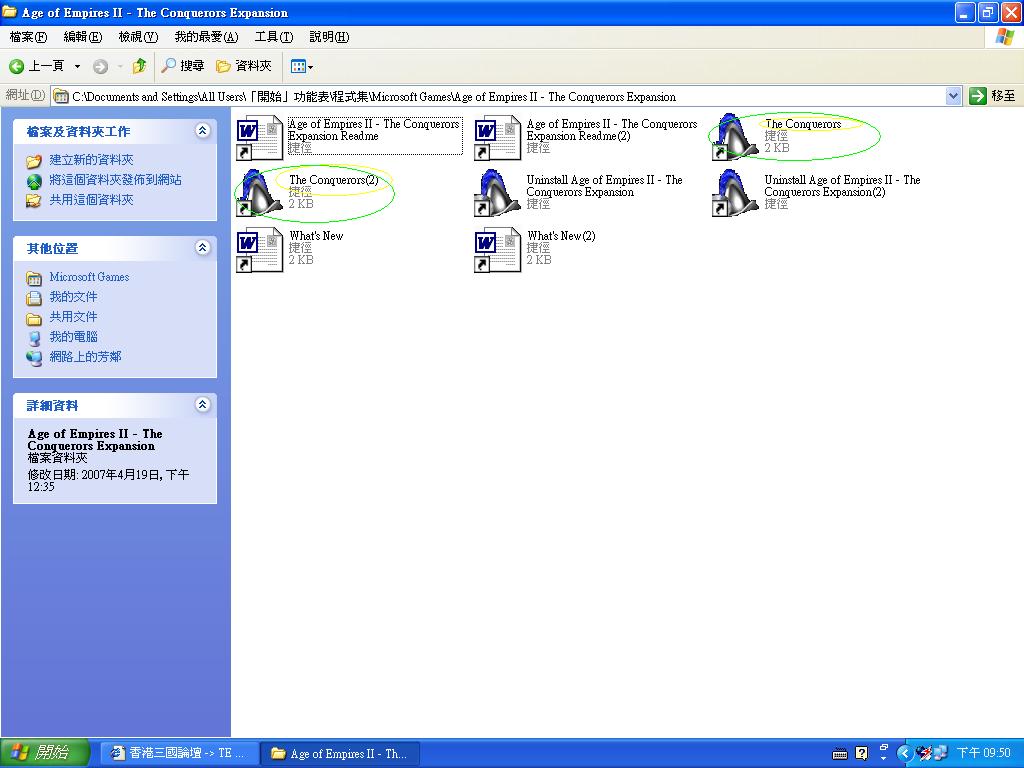Open the What's New document shortcut icon
This screenshot has width=1024, height=768.
[x=259, y=249]
